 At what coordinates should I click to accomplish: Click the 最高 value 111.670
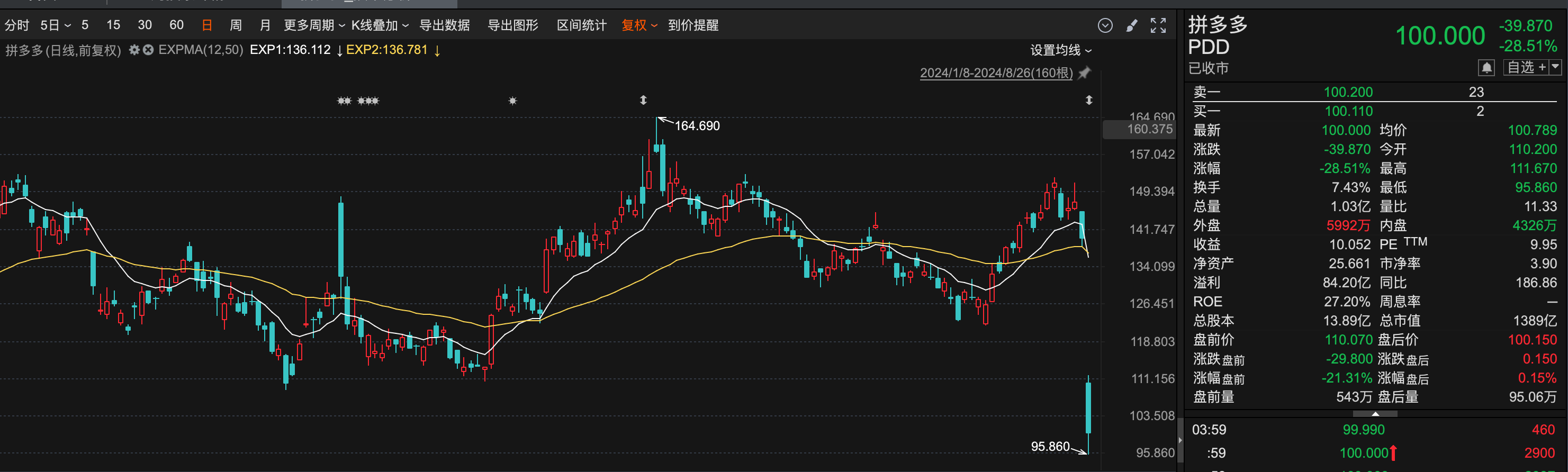point(1533,168)
